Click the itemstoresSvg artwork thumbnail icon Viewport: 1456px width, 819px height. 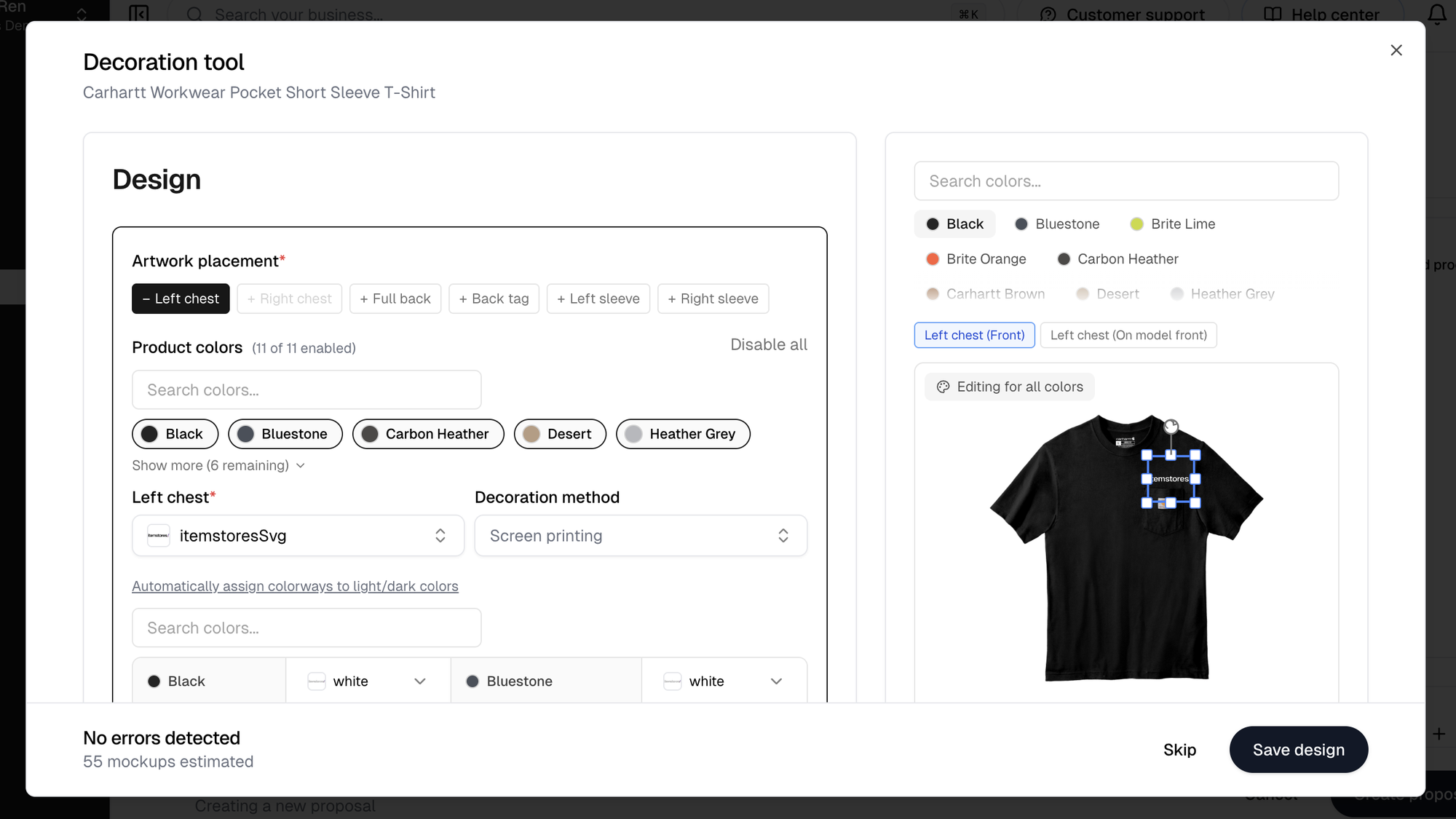point(158,536)
